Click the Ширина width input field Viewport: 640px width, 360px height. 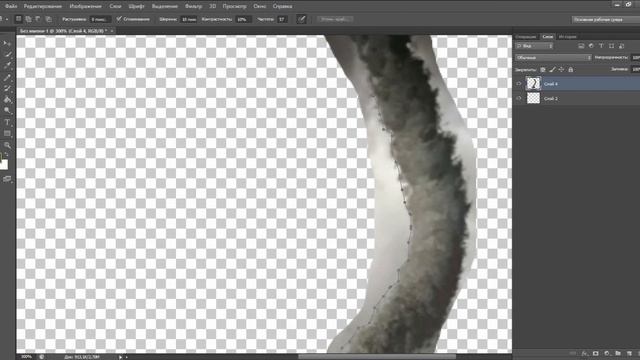pyautogui.click(x=189, y=19)
